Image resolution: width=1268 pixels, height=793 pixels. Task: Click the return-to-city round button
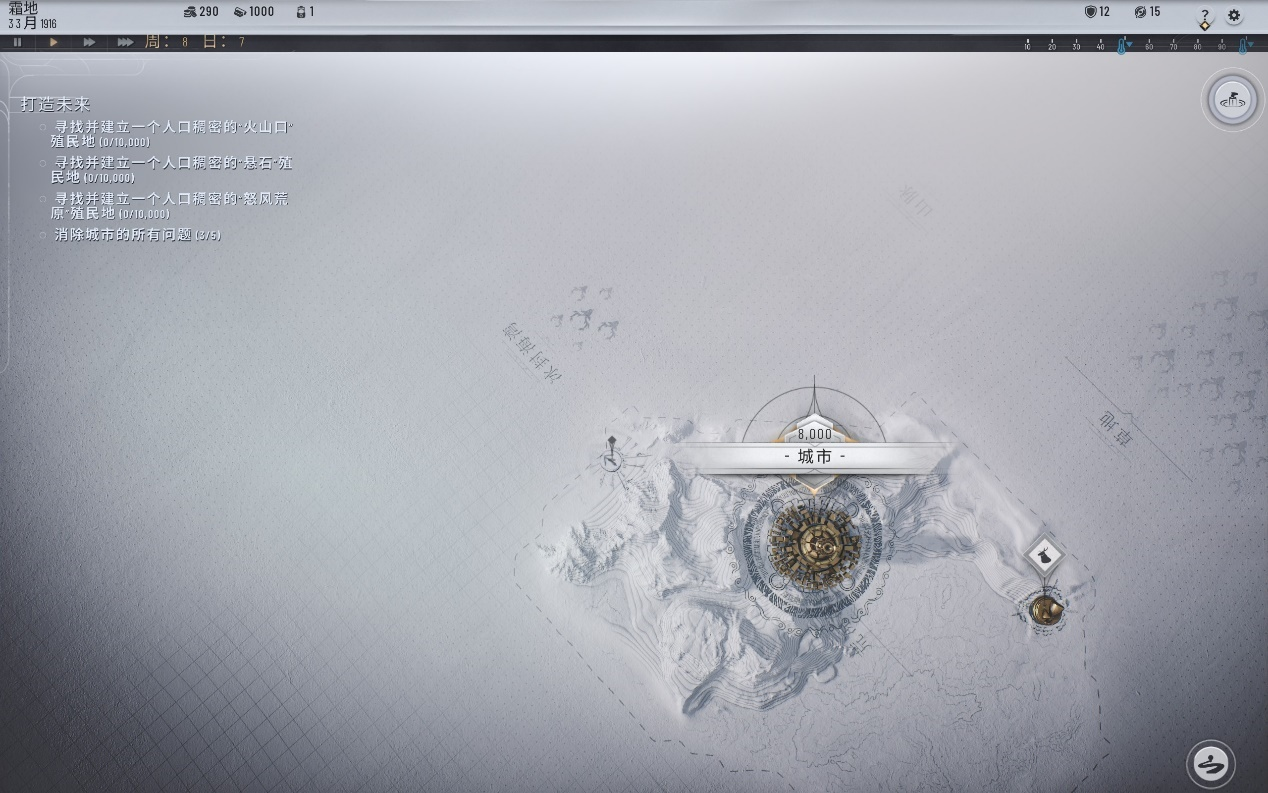pyautogui.click(x=1231, y=99)
